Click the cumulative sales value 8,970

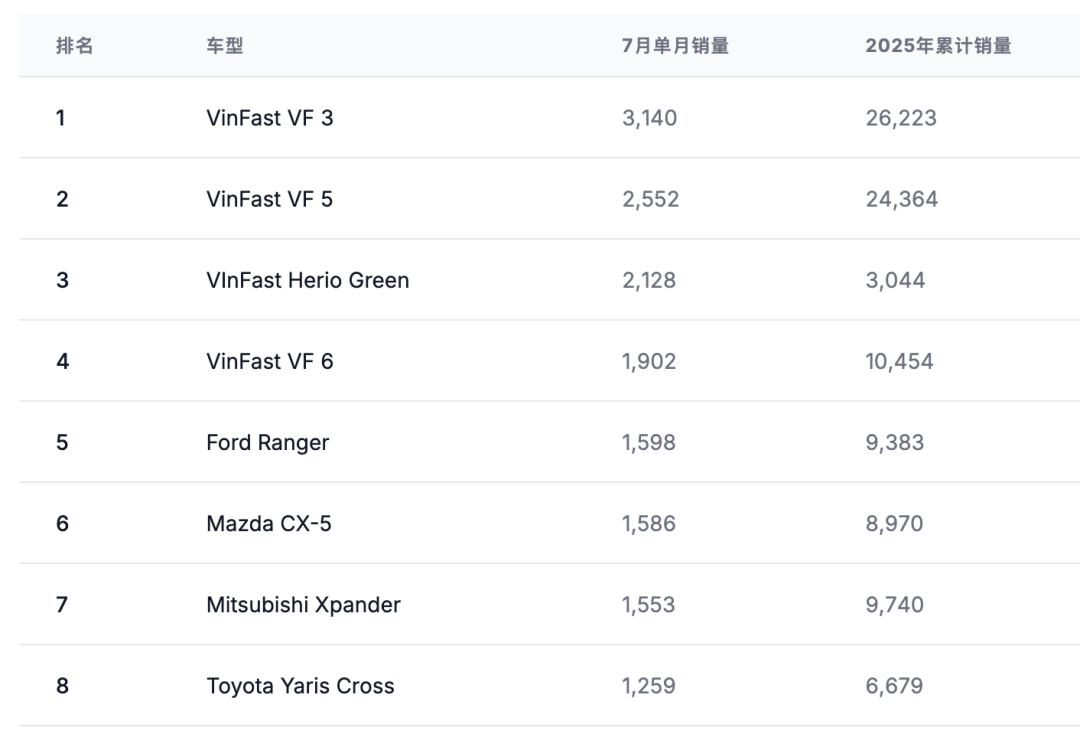click(895, 523)
